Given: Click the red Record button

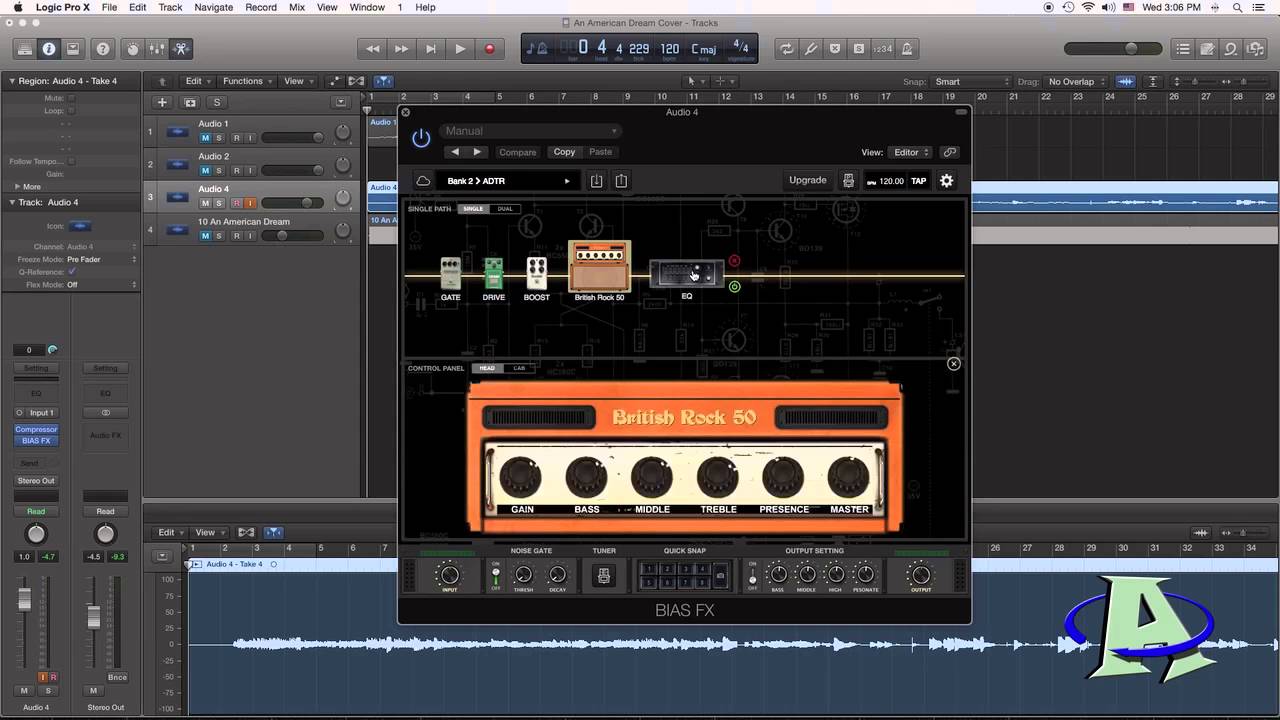Looking at the screenshot, I should click(489, 48).
